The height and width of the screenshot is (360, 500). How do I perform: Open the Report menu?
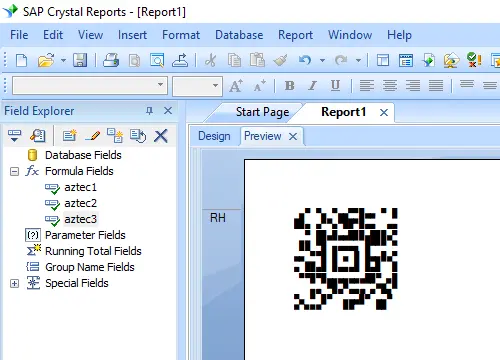pyautogui.click(x=295, y=35)
